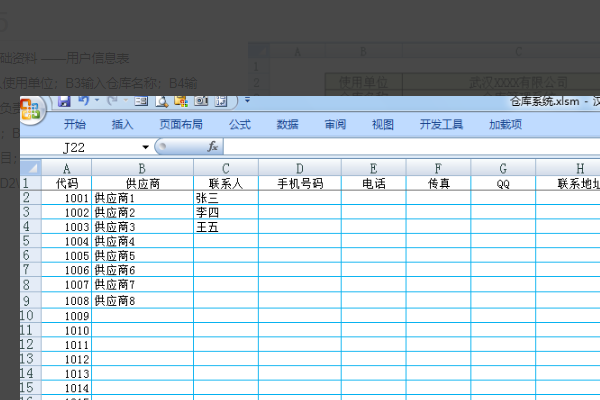
Task: Select column D header
Action: coord(300,168)
